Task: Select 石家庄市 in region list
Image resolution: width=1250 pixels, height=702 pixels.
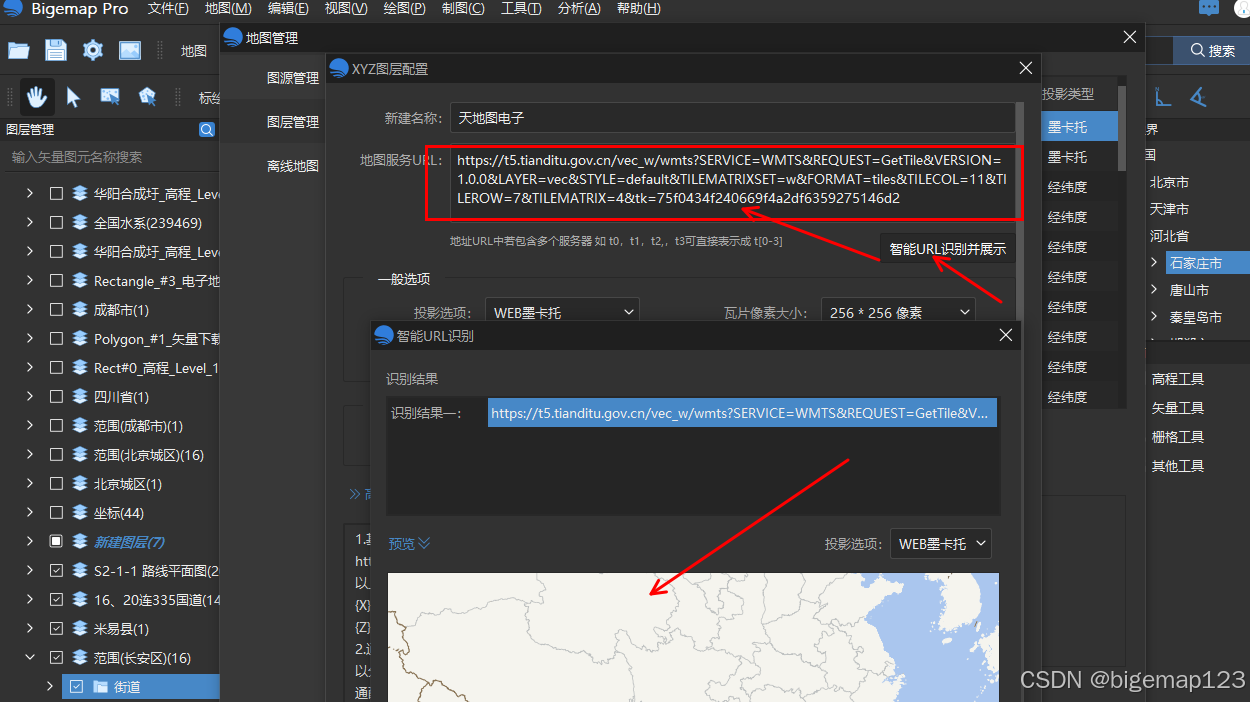Action: click(1195, 263)
